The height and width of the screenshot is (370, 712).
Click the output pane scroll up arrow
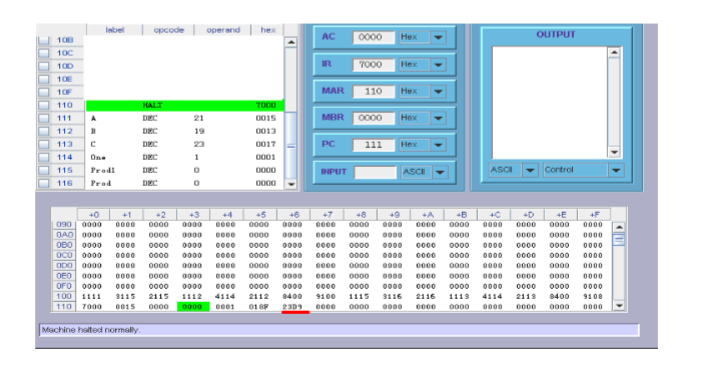[x=614, y=52]
